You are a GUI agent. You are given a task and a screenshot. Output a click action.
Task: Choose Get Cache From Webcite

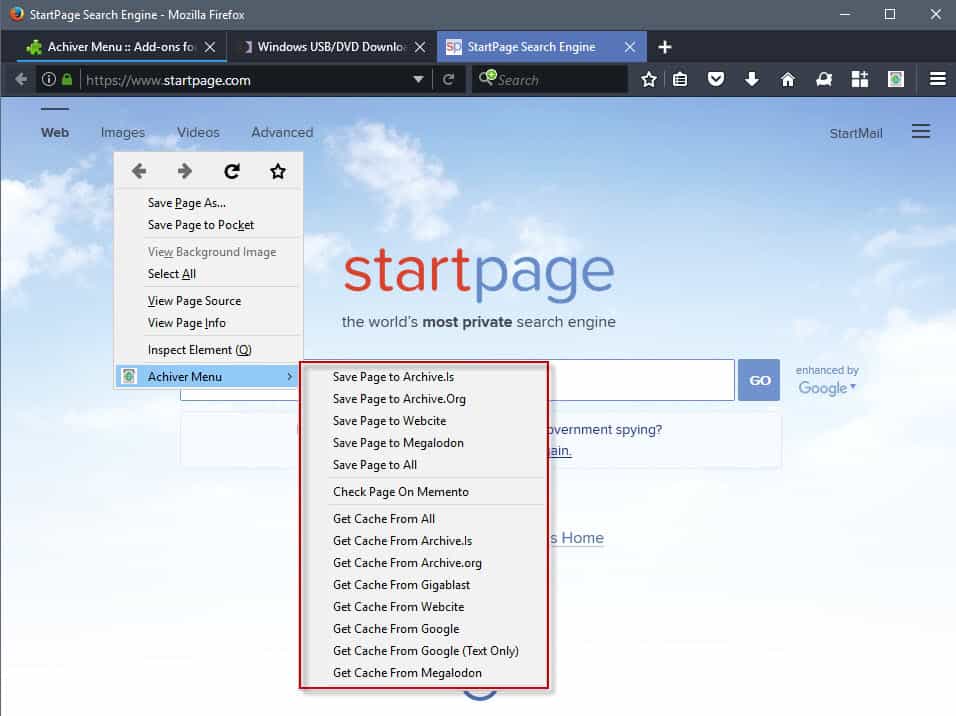(424, 607)
